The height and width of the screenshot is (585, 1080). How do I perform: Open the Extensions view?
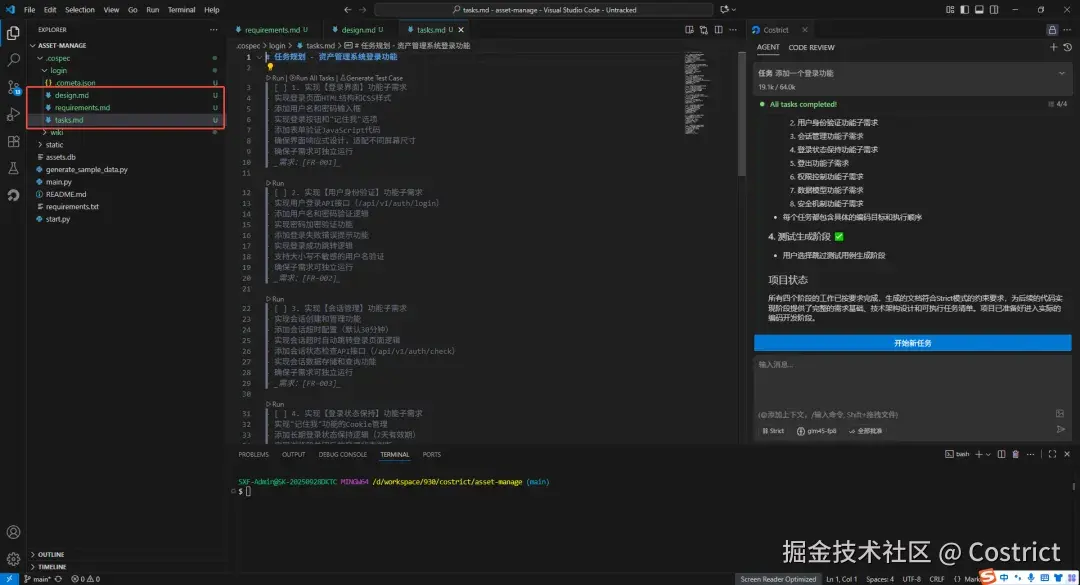(x=13, y=140)
